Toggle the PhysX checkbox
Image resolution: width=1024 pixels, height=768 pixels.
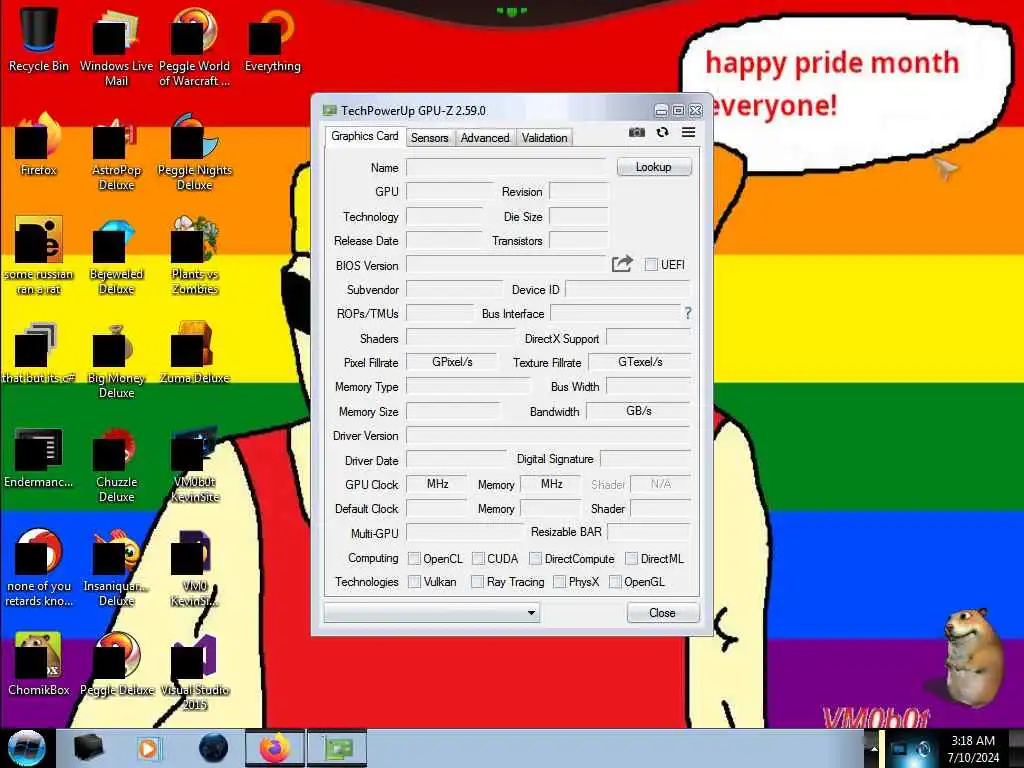559,581
